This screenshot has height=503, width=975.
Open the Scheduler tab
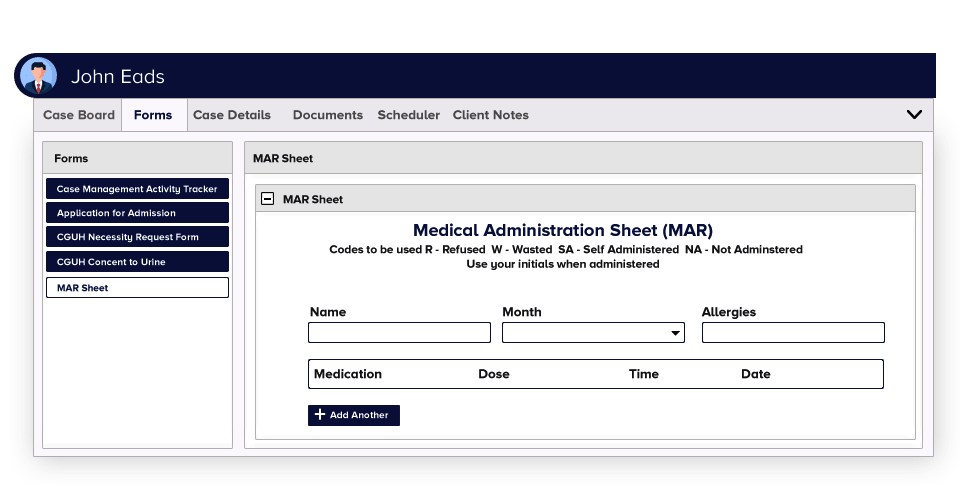coord(409,115)
